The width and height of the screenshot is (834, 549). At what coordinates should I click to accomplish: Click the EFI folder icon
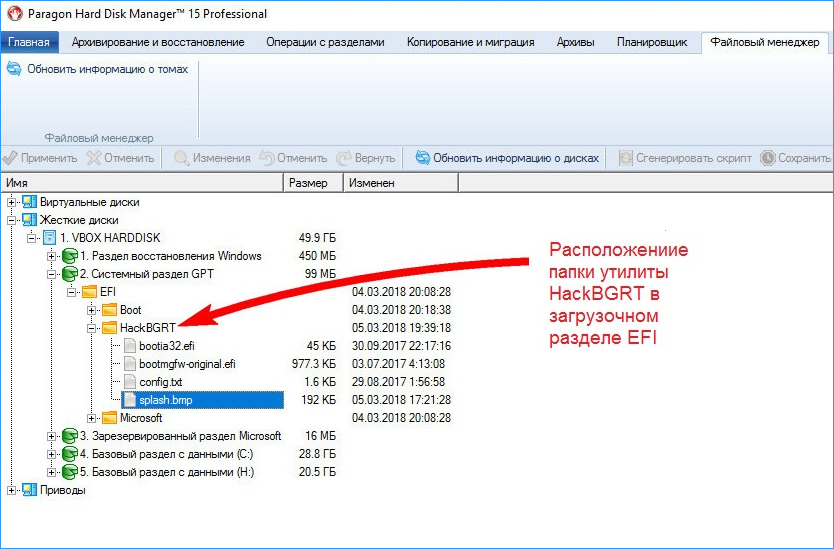coord(89,292)
